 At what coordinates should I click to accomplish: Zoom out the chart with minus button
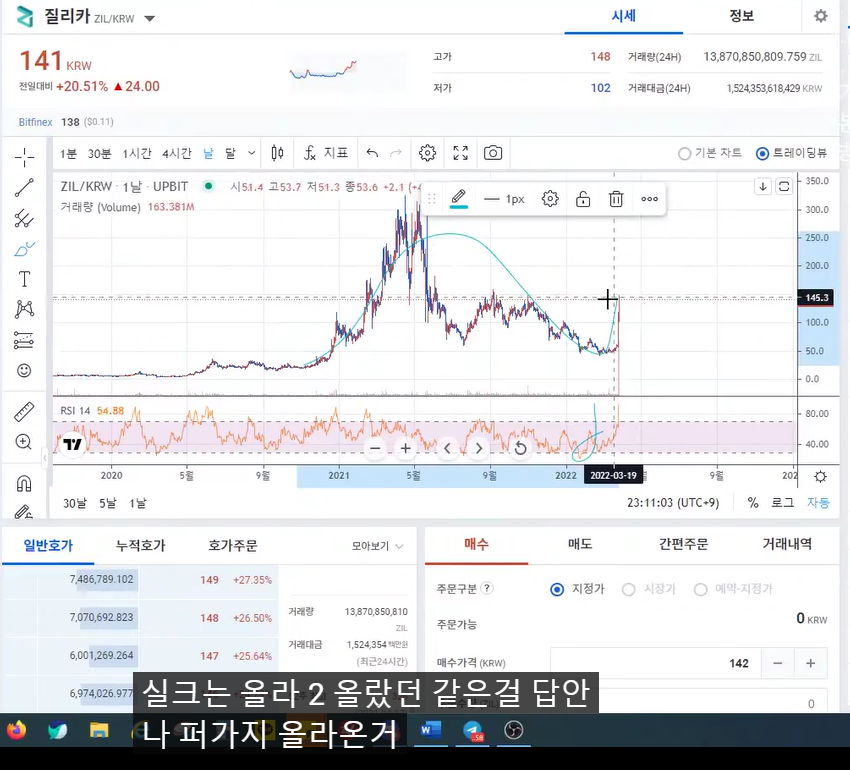(375, 448)
